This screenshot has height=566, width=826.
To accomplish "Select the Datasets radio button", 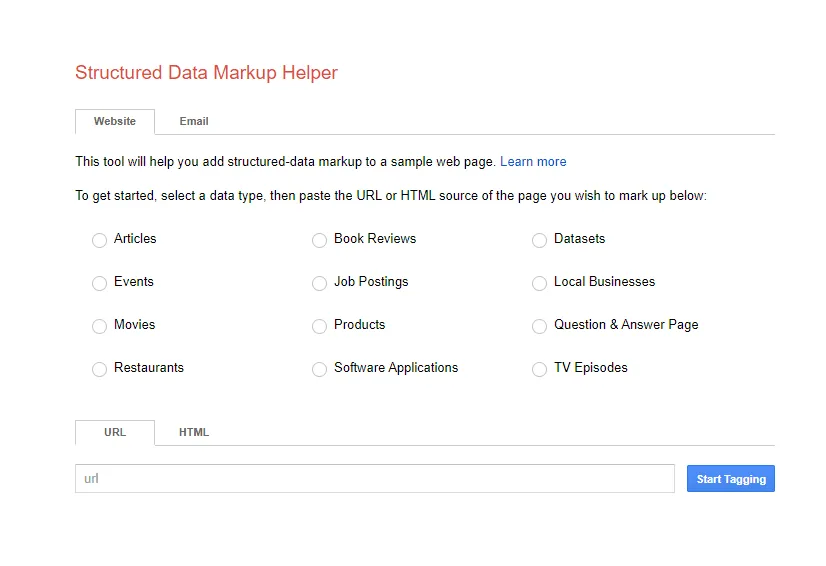I will pyautogui.click(x=539, y=240).
